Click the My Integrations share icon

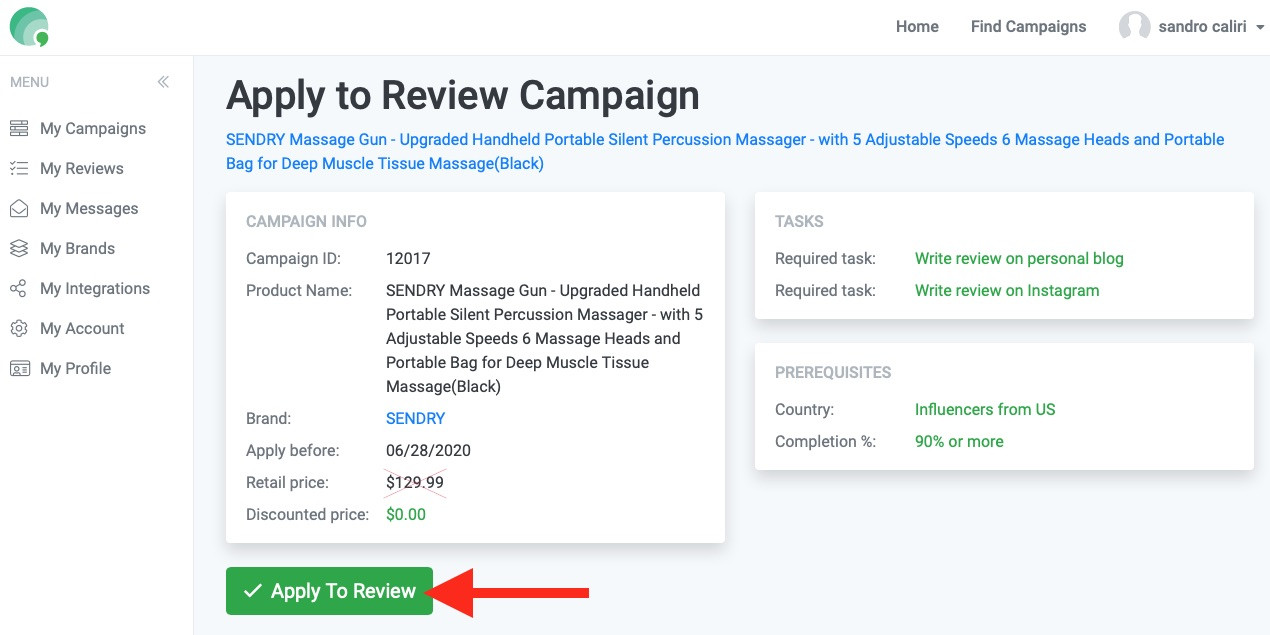tap(19, 288)
